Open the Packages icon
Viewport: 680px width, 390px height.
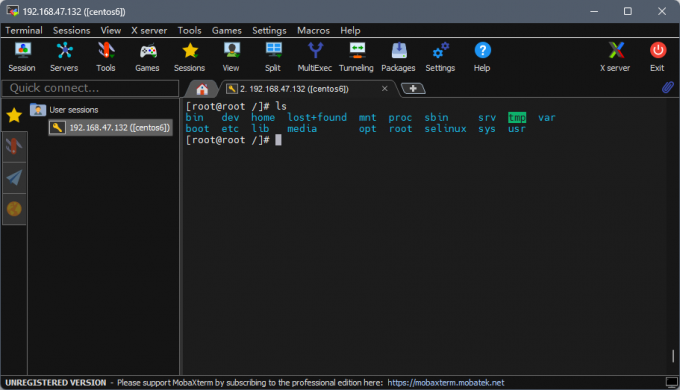(x=399, y=57)
